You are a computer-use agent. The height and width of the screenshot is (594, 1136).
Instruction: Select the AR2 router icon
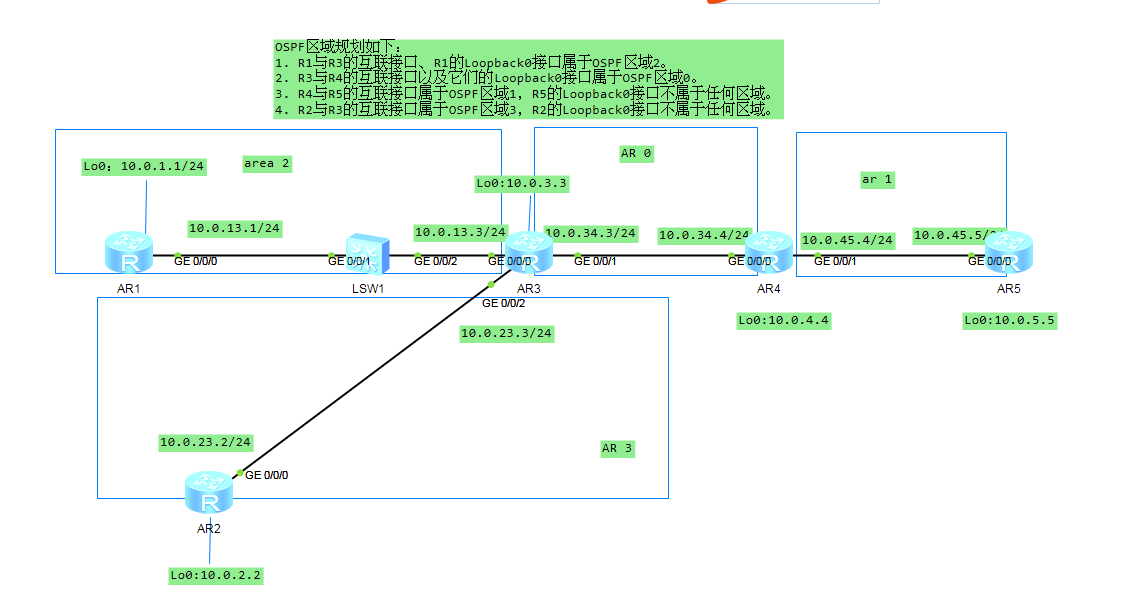[208, 490]
